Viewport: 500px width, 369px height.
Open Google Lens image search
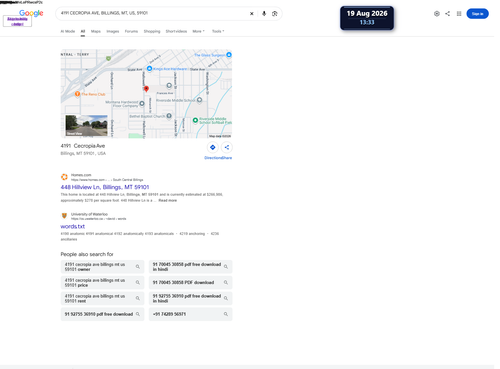coord(275,14)
